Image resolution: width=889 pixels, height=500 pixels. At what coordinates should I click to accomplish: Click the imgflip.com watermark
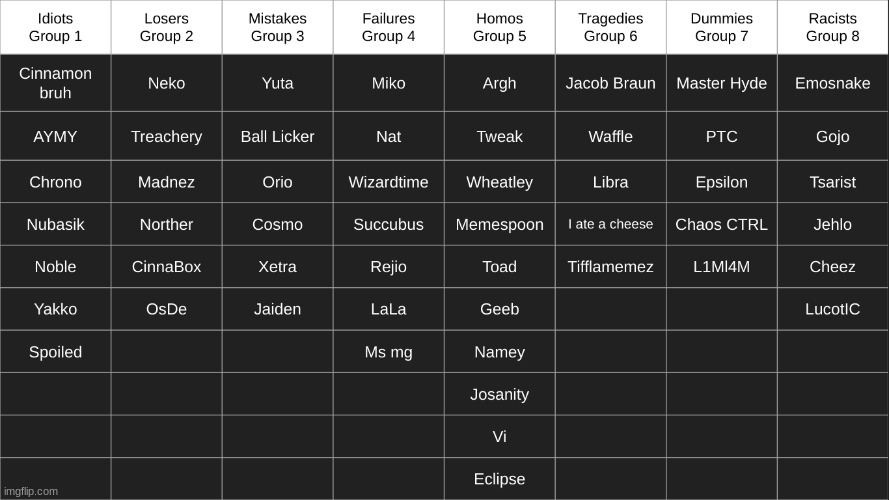click(31, 491)
